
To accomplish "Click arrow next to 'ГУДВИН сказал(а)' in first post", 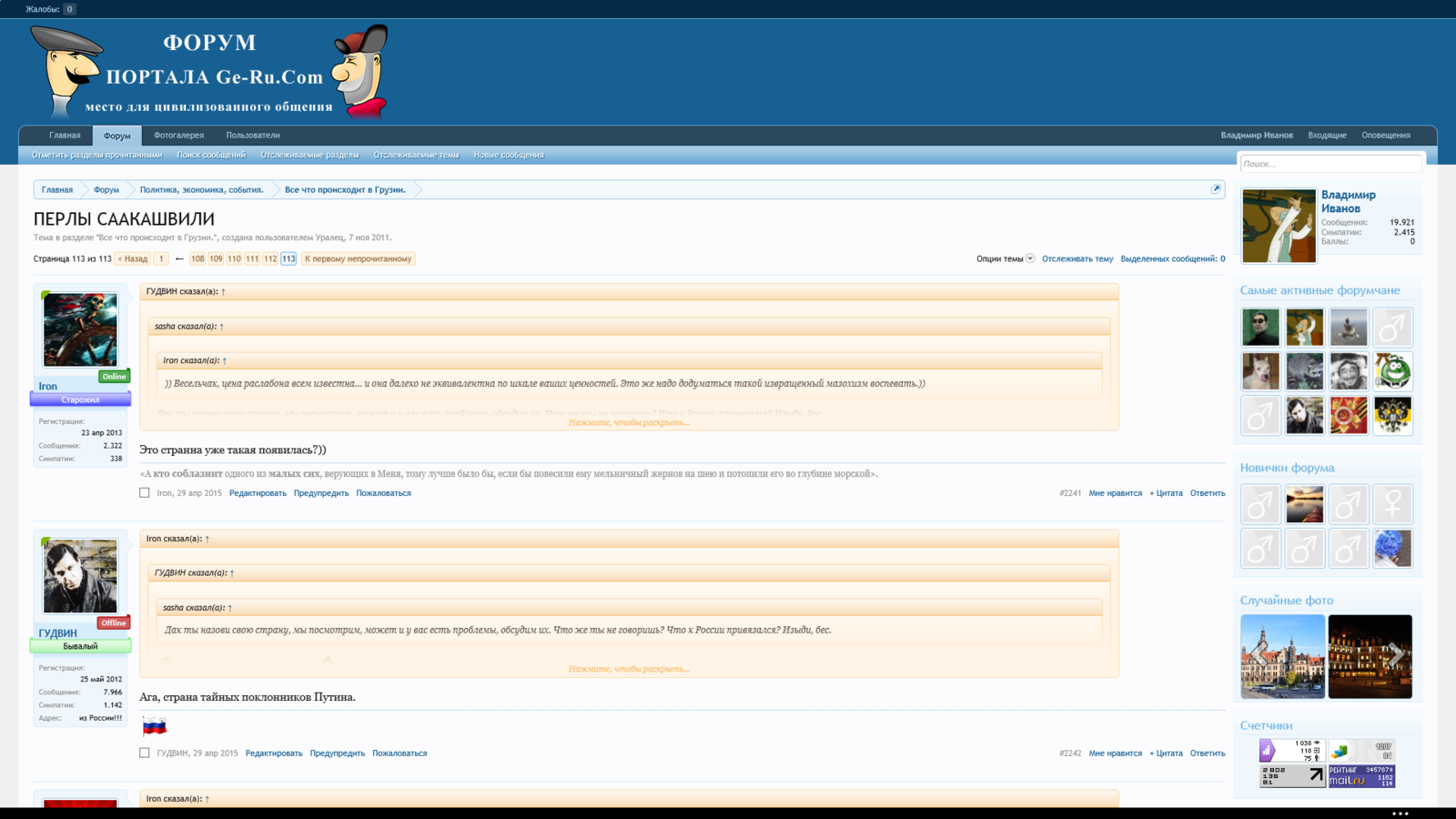I will coord(223,292).
